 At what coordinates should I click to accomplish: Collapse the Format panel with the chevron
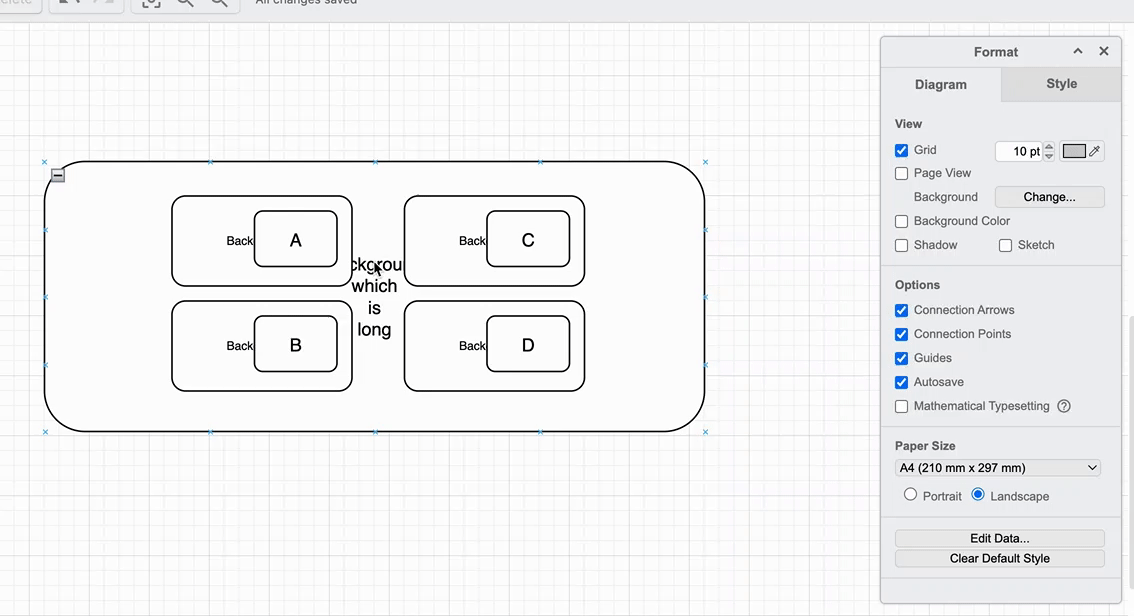point(1078,51)
